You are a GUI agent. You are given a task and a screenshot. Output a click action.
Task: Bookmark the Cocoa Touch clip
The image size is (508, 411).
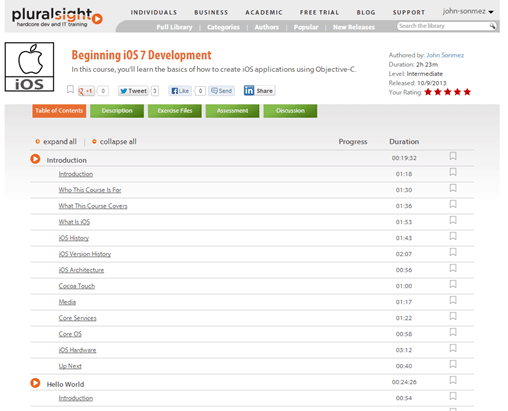click(x=453, y=284)
